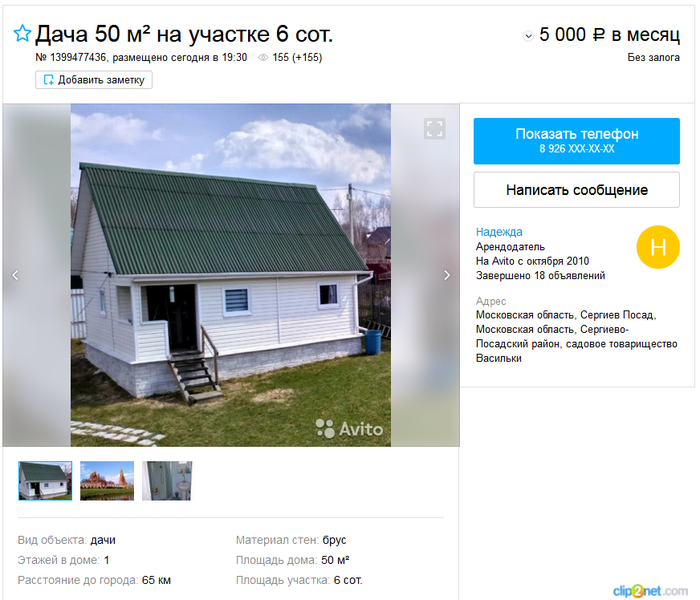This screenshot has height=600, width=700.
Task: Select the monastery photo thumbnail
Action: point(107,481)
